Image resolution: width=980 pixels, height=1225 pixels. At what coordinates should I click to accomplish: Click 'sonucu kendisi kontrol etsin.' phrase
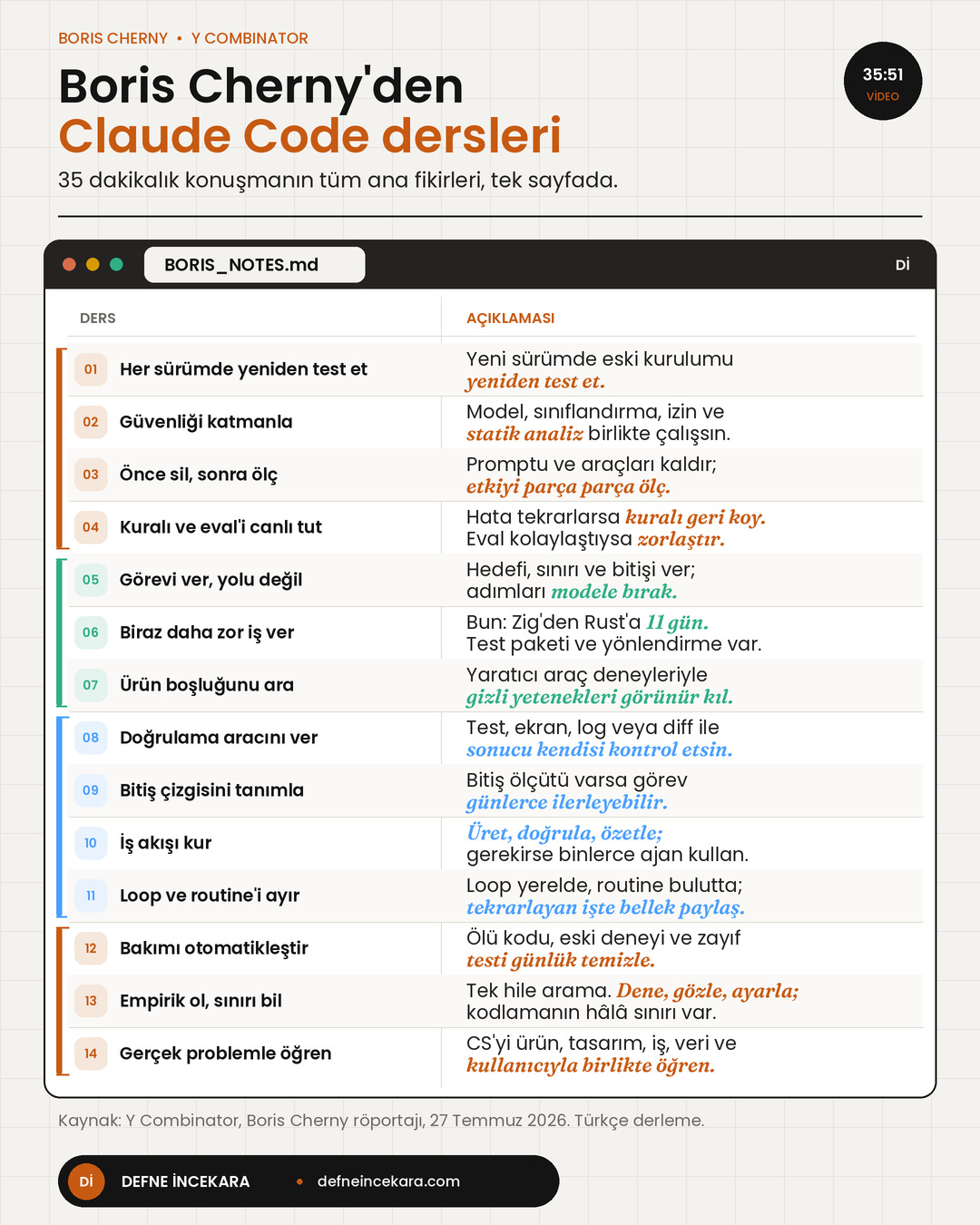pos(599,750)
